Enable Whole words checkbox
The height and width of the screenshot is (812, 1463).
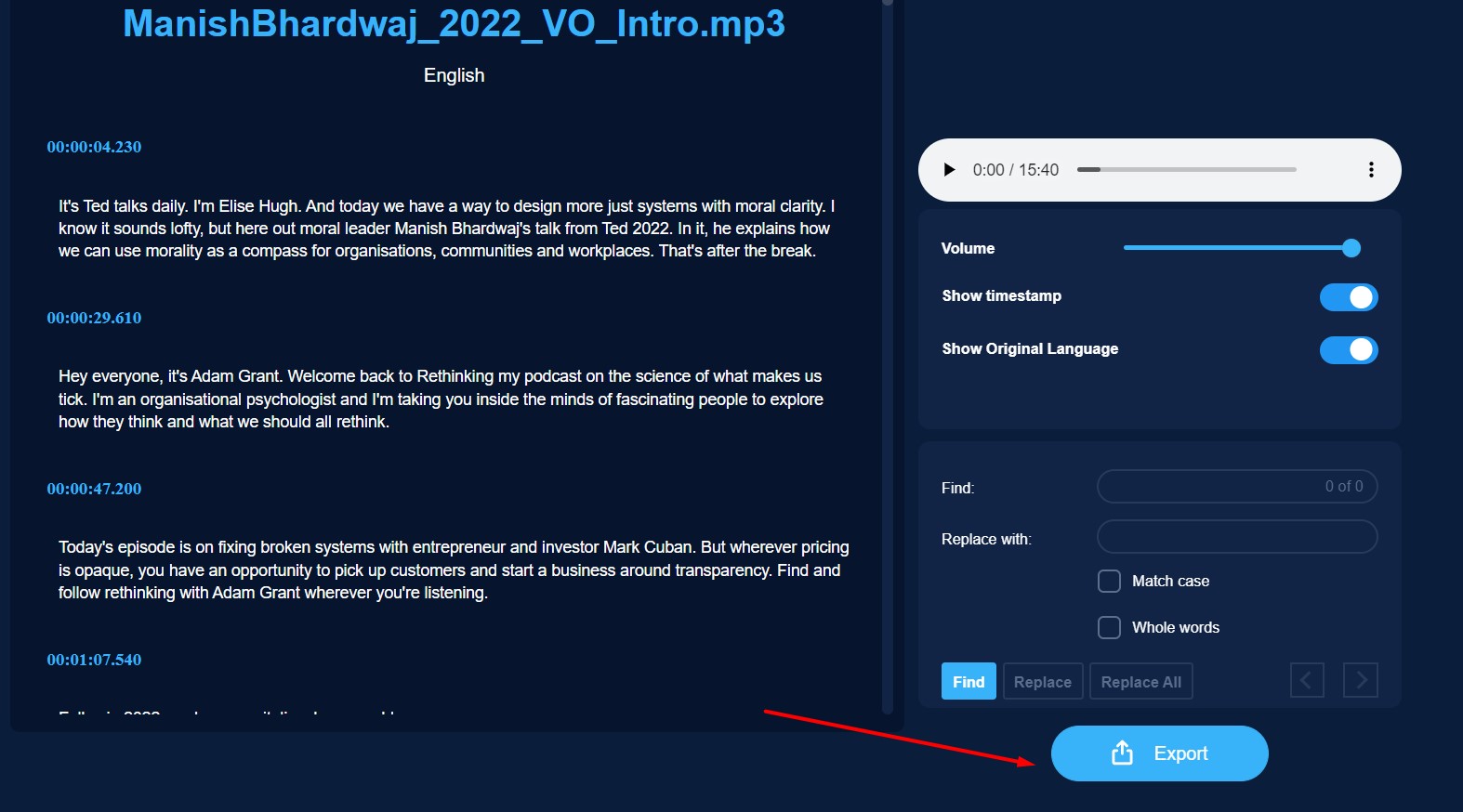pos(1109,628)
